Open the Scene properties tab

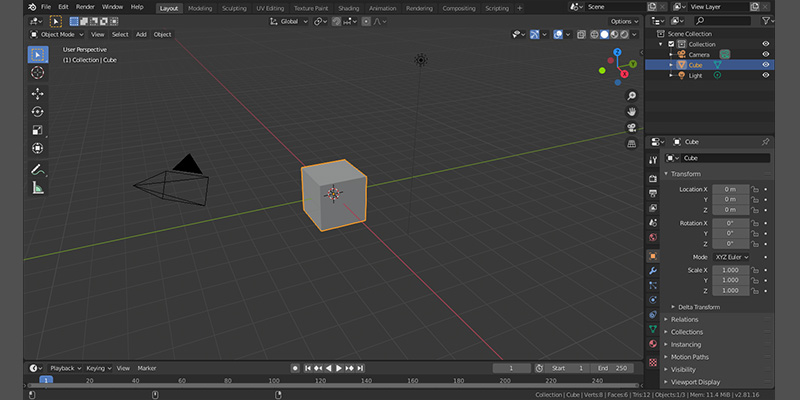[x=653, y=223]
